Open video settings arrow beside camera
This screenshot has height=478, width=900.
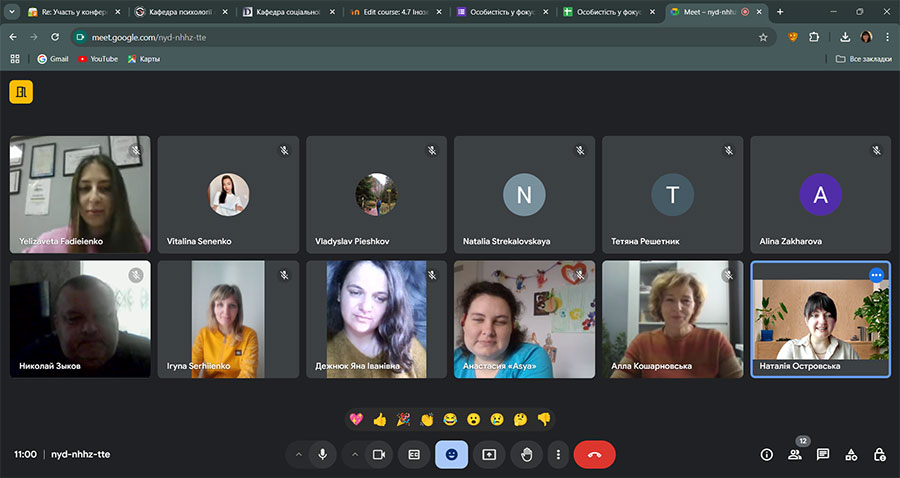355,454
